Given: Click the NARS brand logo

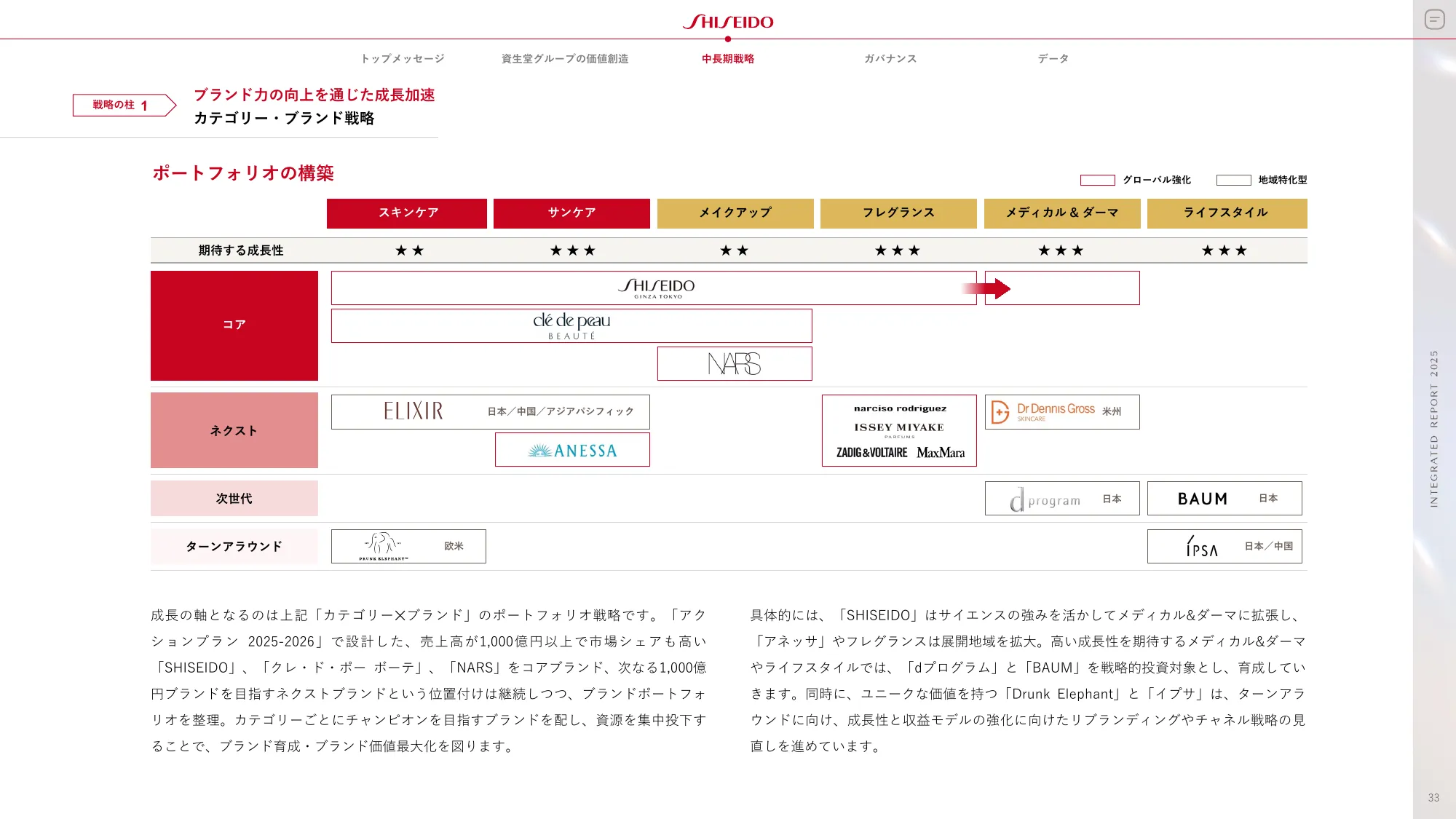Looking at the screenshot, I should [x=735, y=363].
